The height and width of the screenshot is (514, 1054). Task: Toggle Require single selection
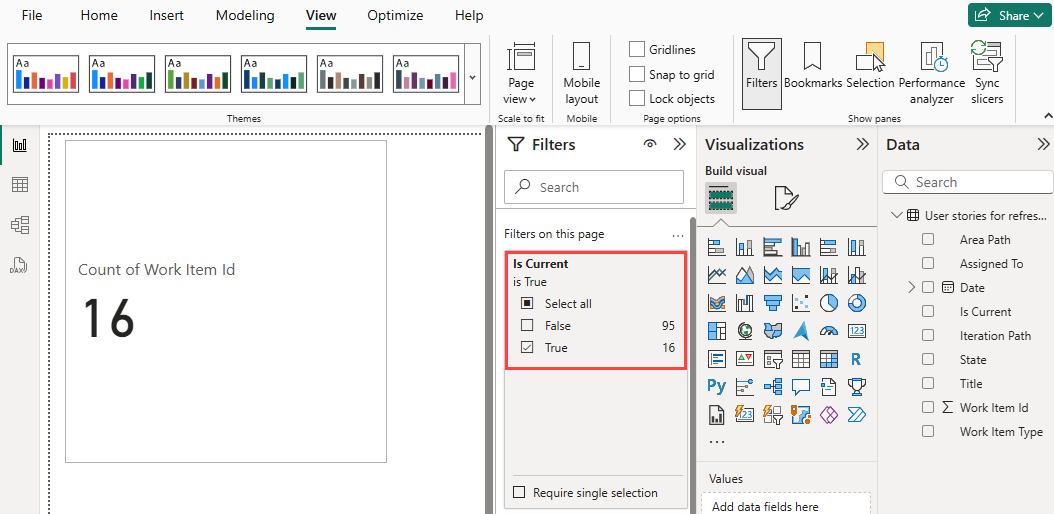[519, 492]
